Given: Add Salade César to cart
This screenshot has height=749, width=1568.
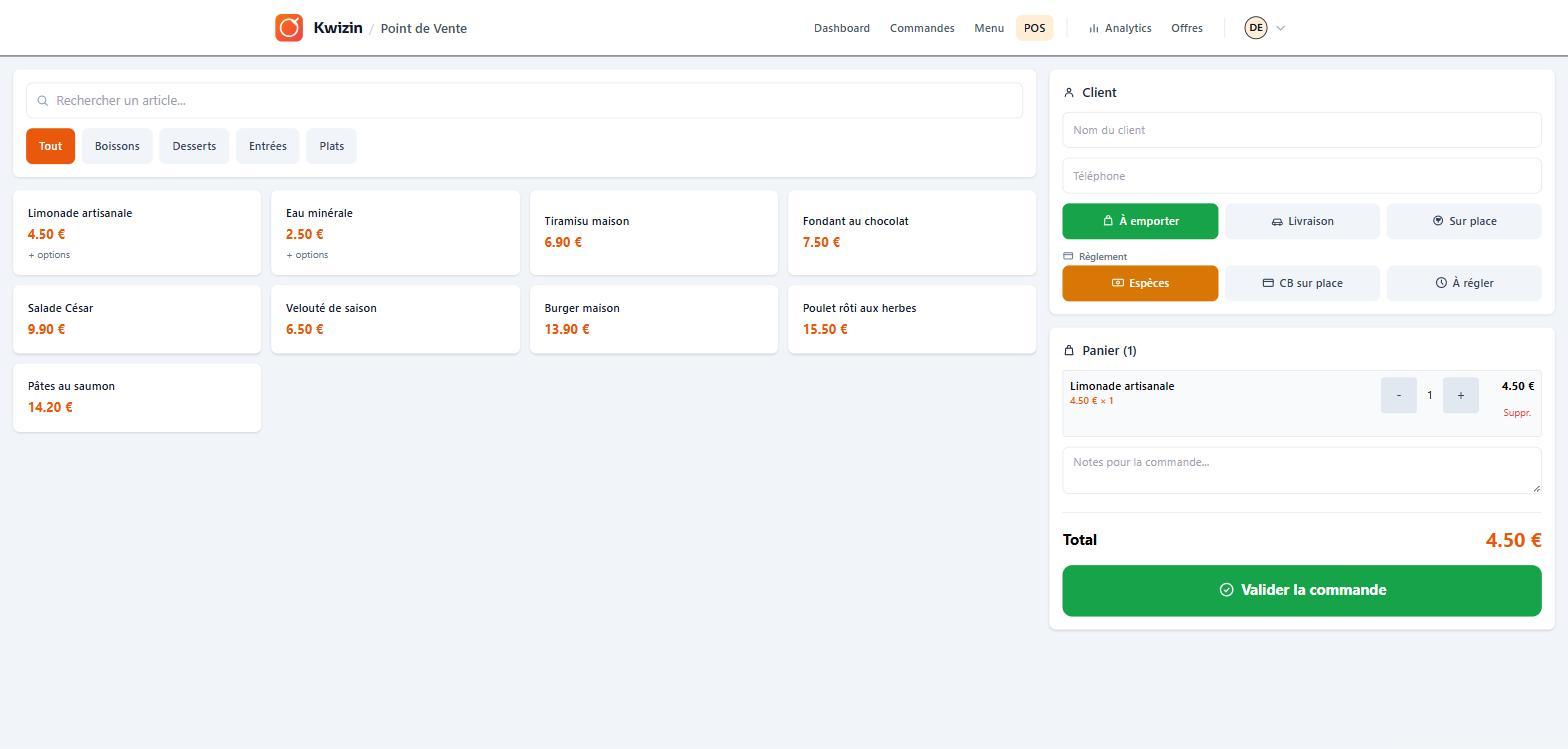Looking at the screenshot, I should coord(137,319).
